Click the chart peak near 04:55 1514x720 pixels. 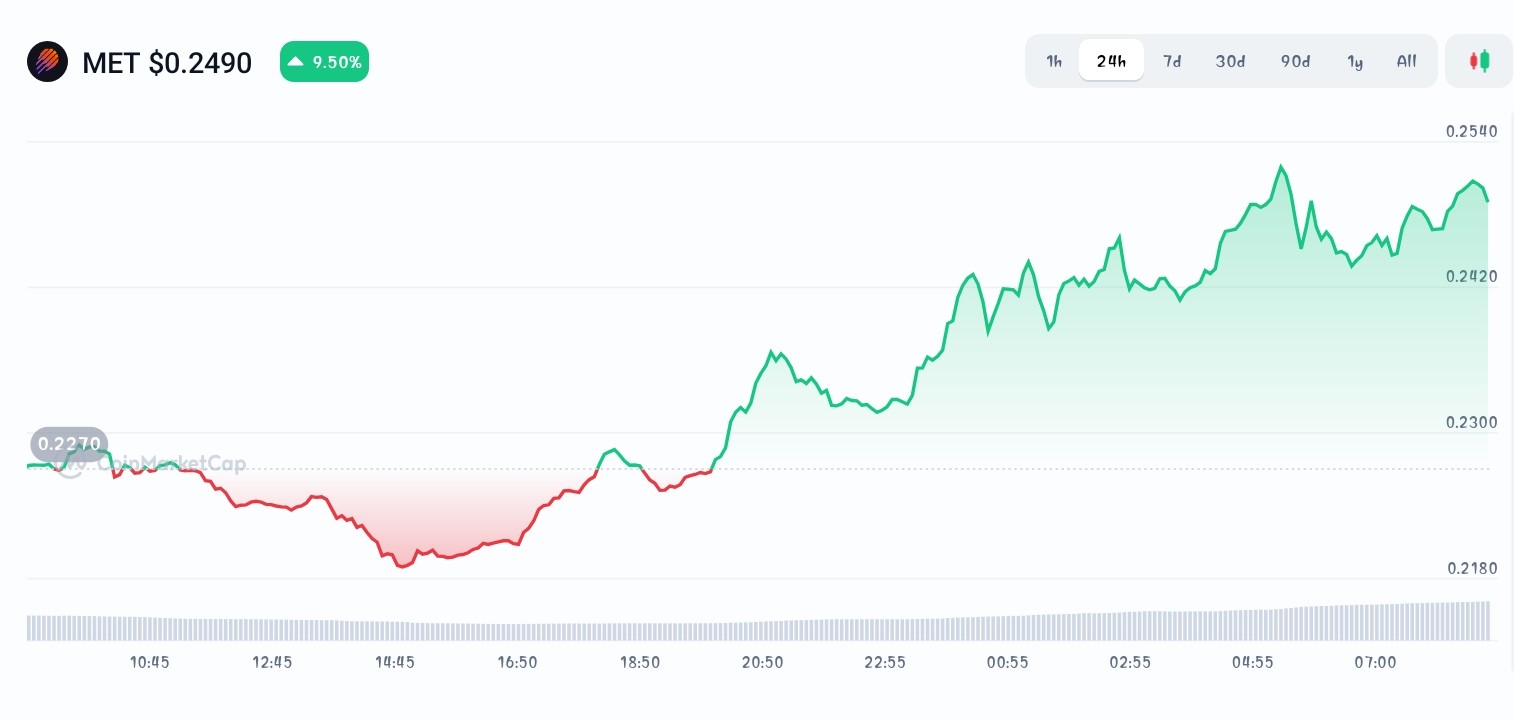click(1282, 168)
